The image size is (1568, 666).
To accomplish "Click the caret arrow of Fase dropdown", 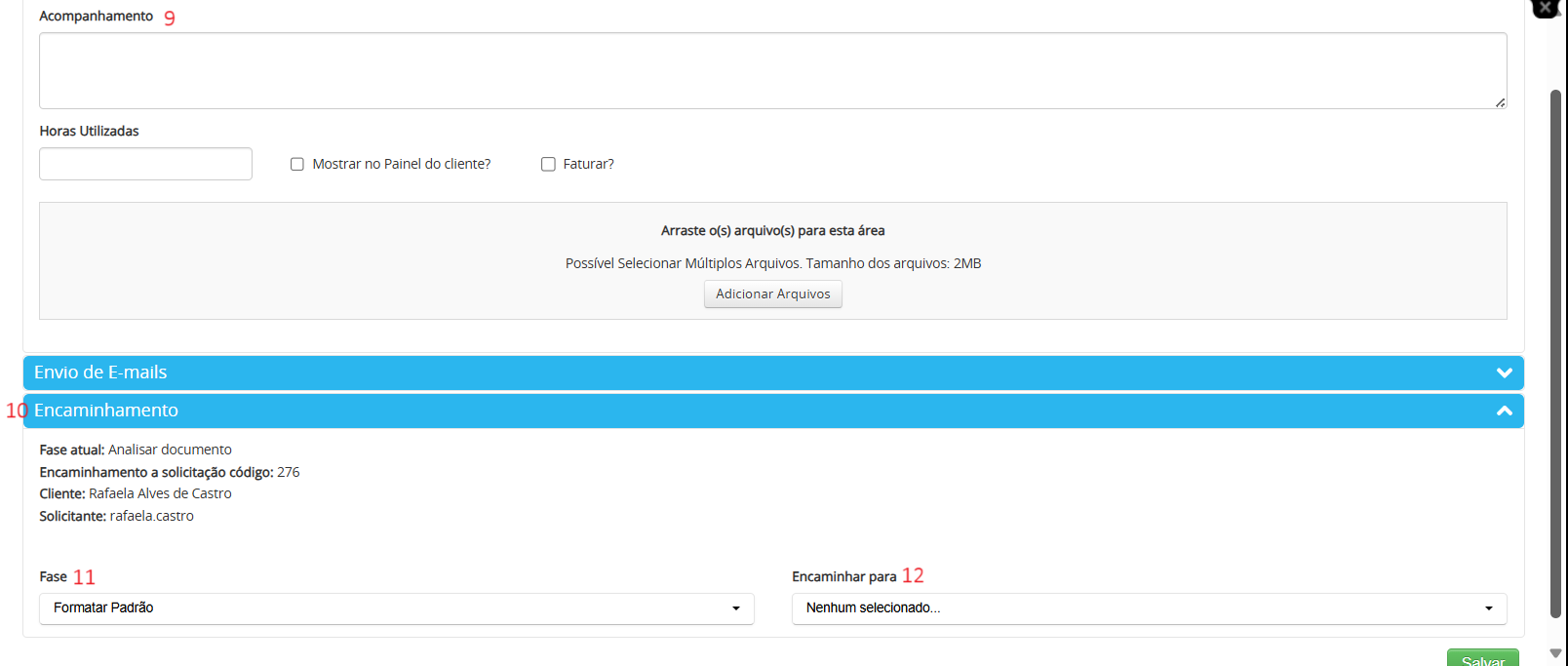I will pyautogui.click(x=736, y=608).
